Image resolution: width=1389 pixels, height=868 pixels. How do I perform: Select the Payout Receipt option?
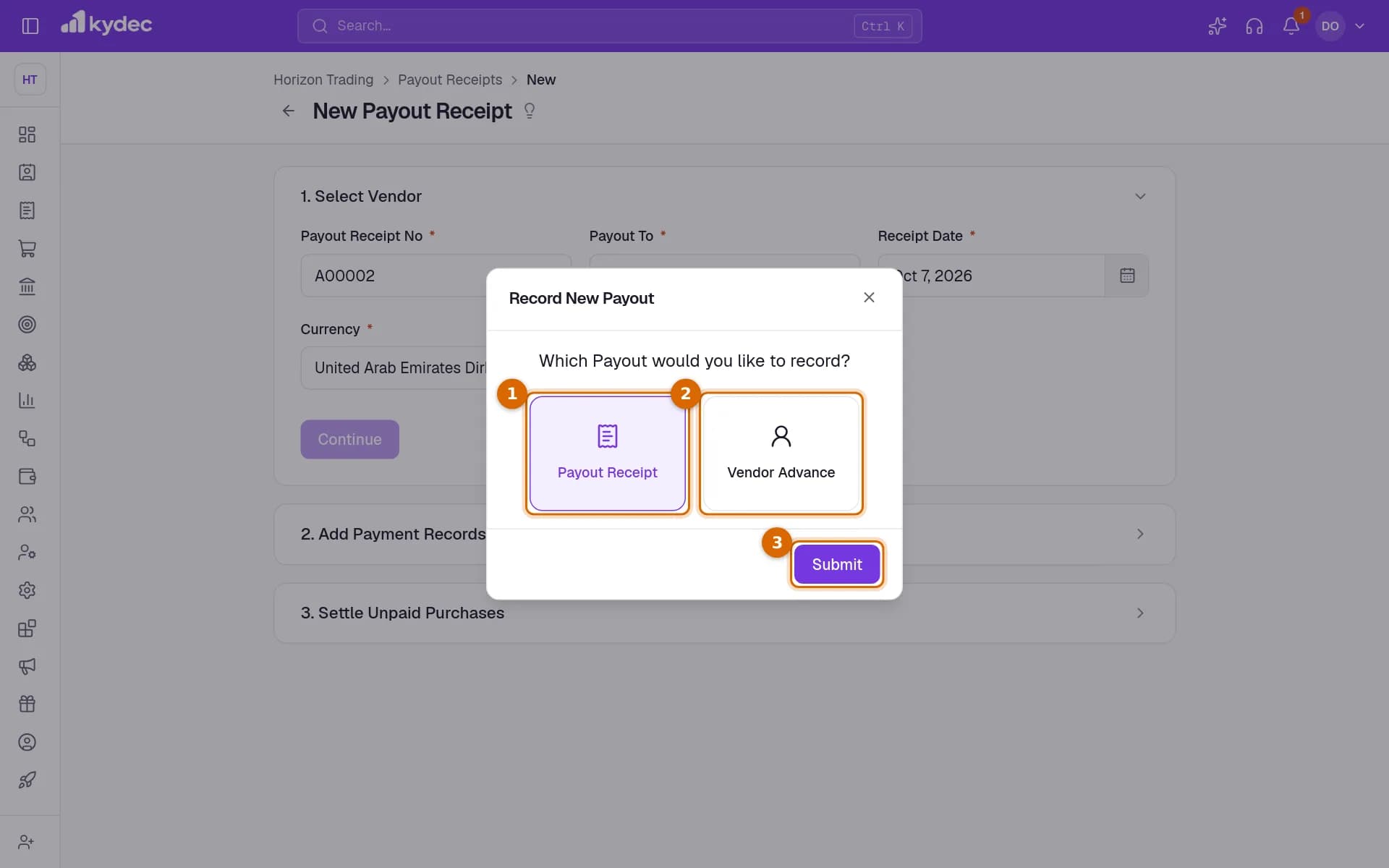pos(608,454)
